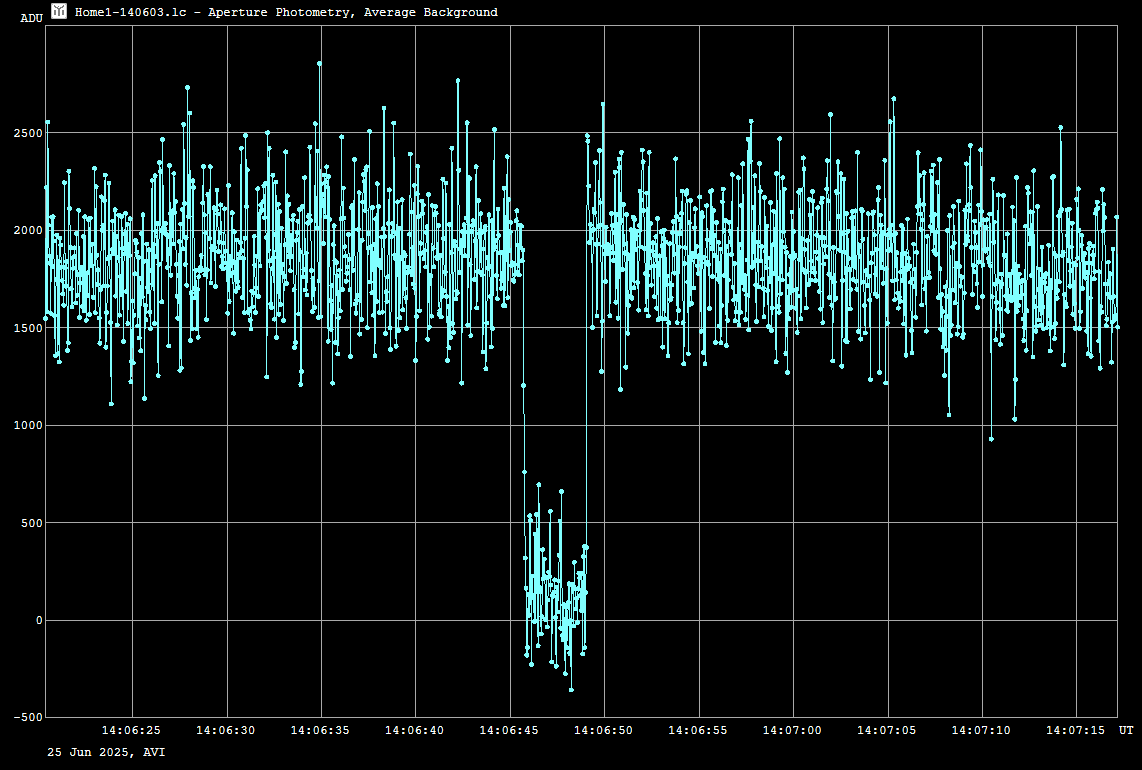Screen dimensions: 1142x770
Task: Click the 14:07:05 time axis label
Action: pos(887,730)
